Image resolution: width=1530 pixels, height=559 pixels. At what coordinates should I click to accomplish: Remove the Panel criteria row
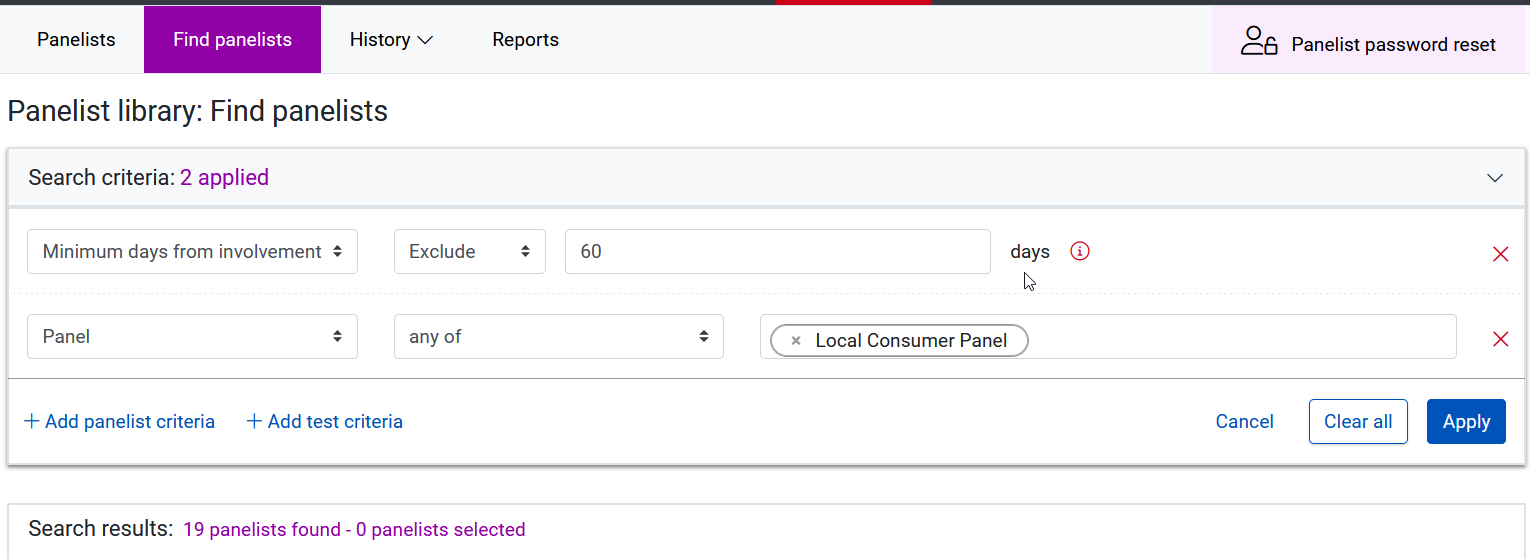(1500, 339)
